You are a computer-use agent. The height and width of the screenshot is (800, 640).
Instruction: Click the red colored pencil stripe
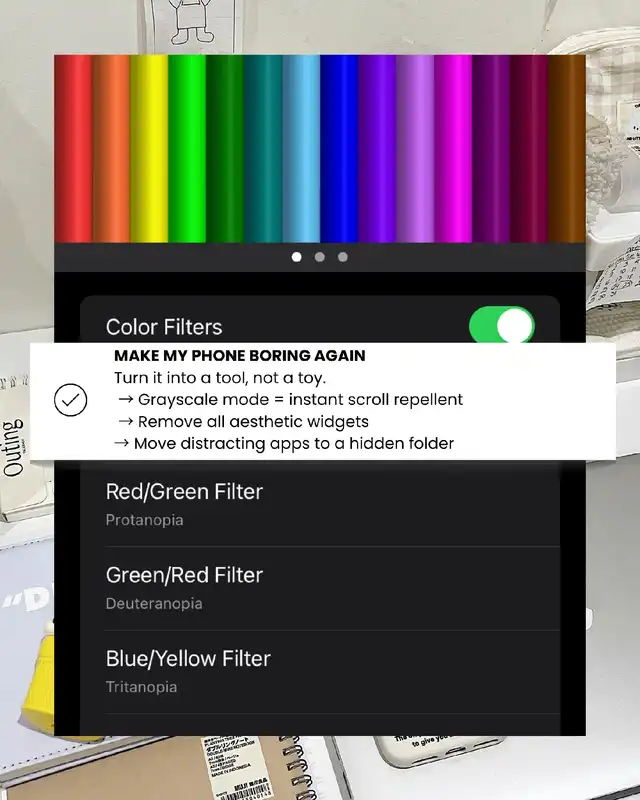(x=73, y=148)
